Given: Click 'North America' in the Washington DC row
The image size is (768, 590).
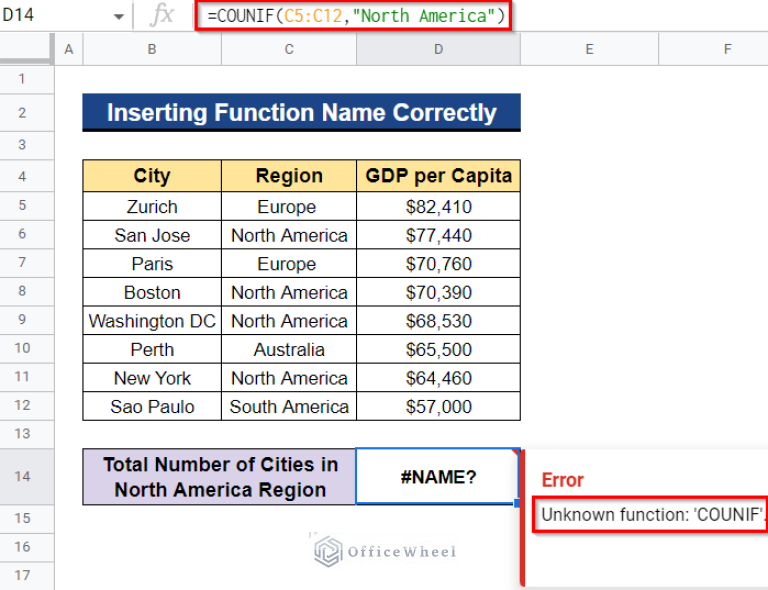Looking at the screenshot, I should (x=289, y=321).
